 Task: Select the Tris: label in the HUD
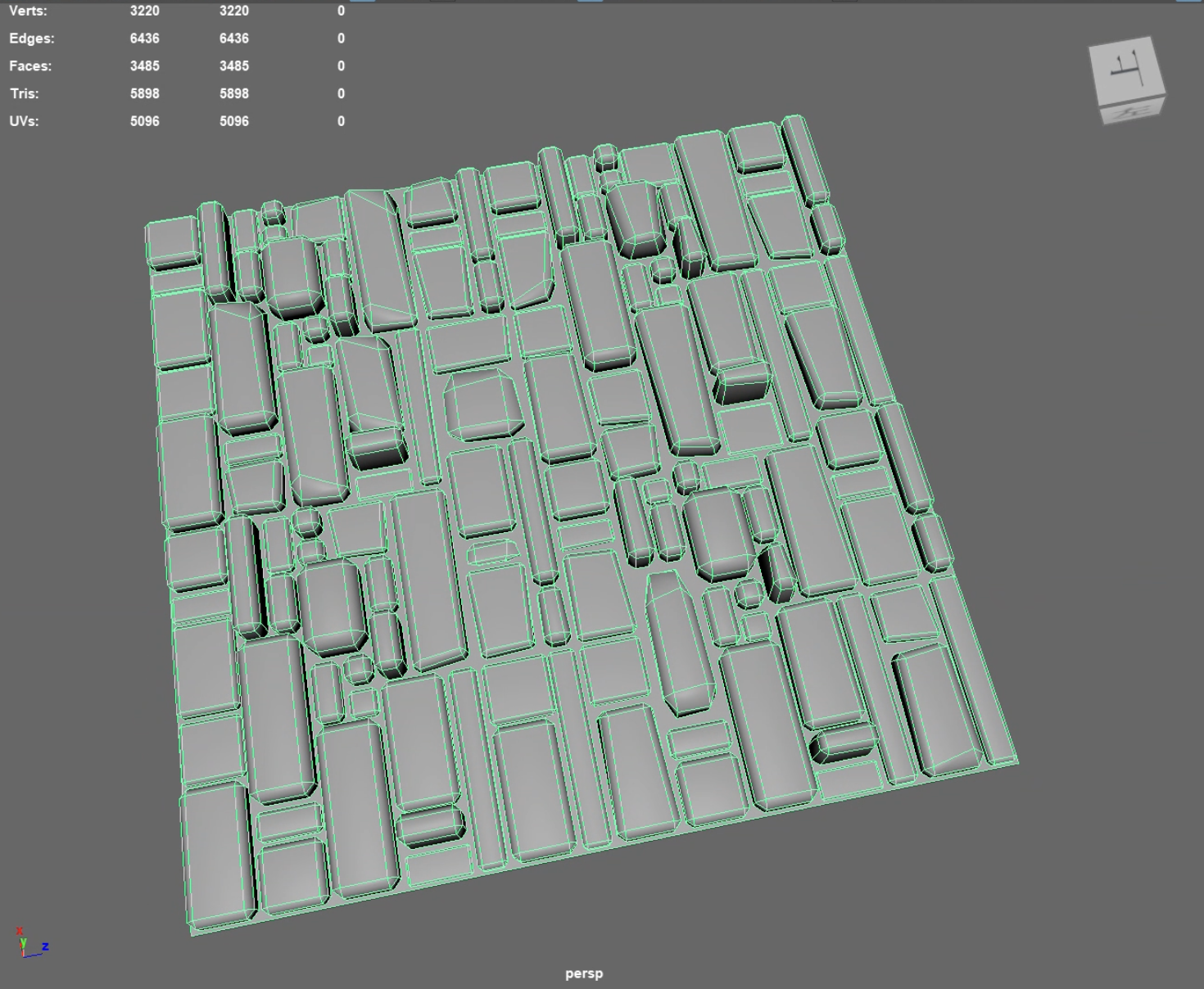click(x=25, y=93)
